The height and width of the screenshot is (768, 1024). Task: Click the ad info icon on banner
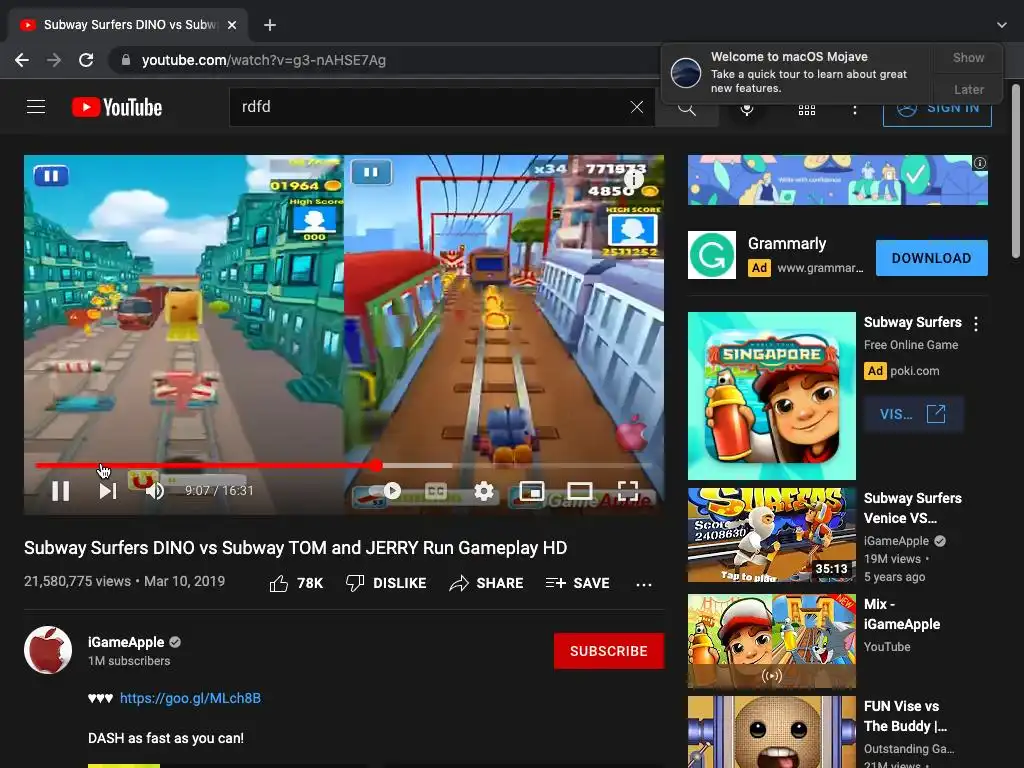(x=980, y=163)
